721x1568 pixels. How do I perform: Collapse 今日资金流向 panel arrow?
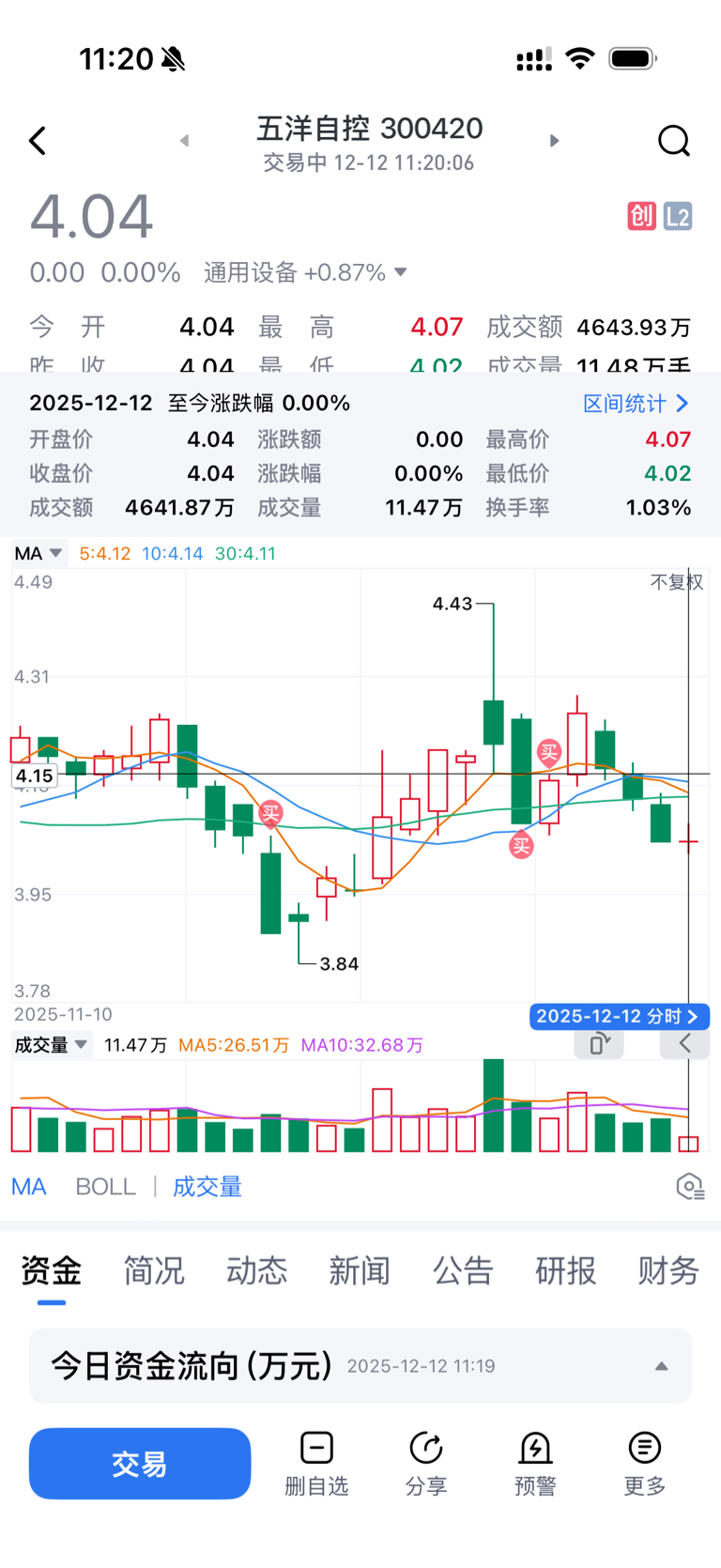[x=661, y=1366]
